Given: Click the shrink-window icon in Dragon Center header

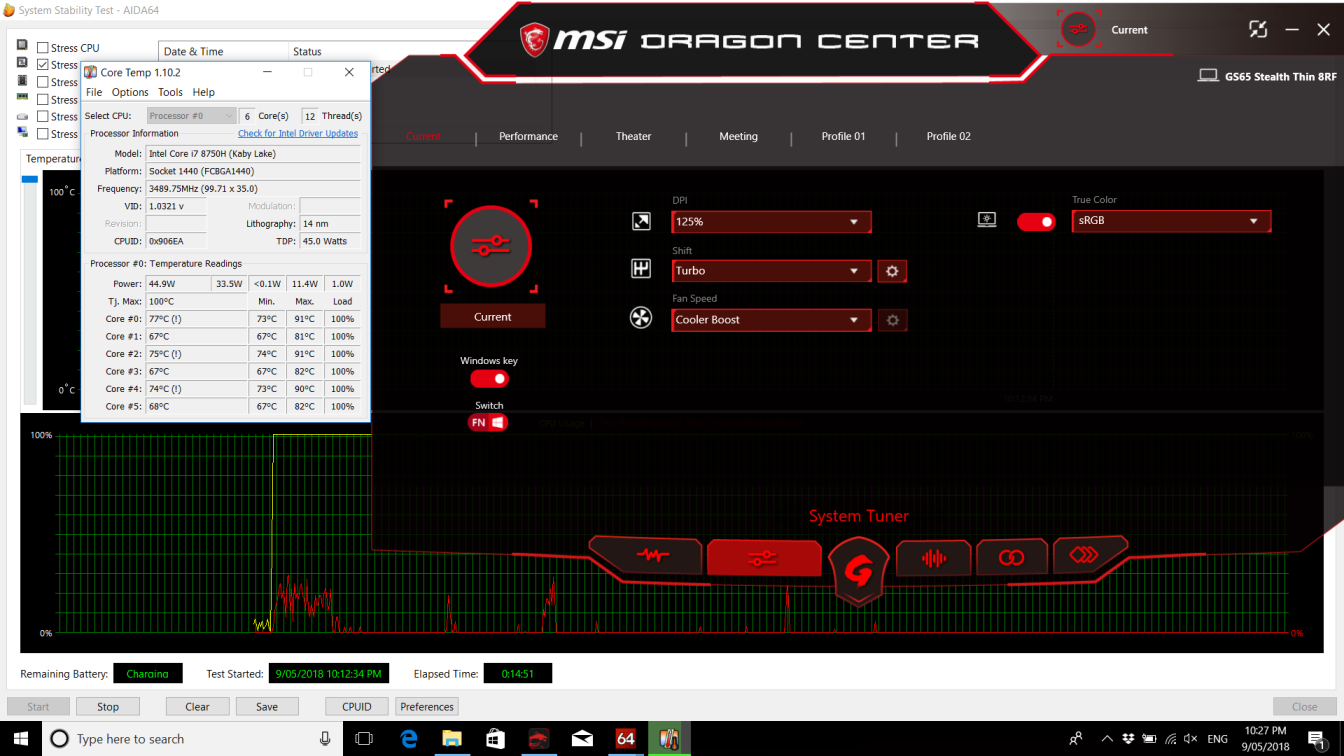Looking at the screenshot, I should point(1258,29).
